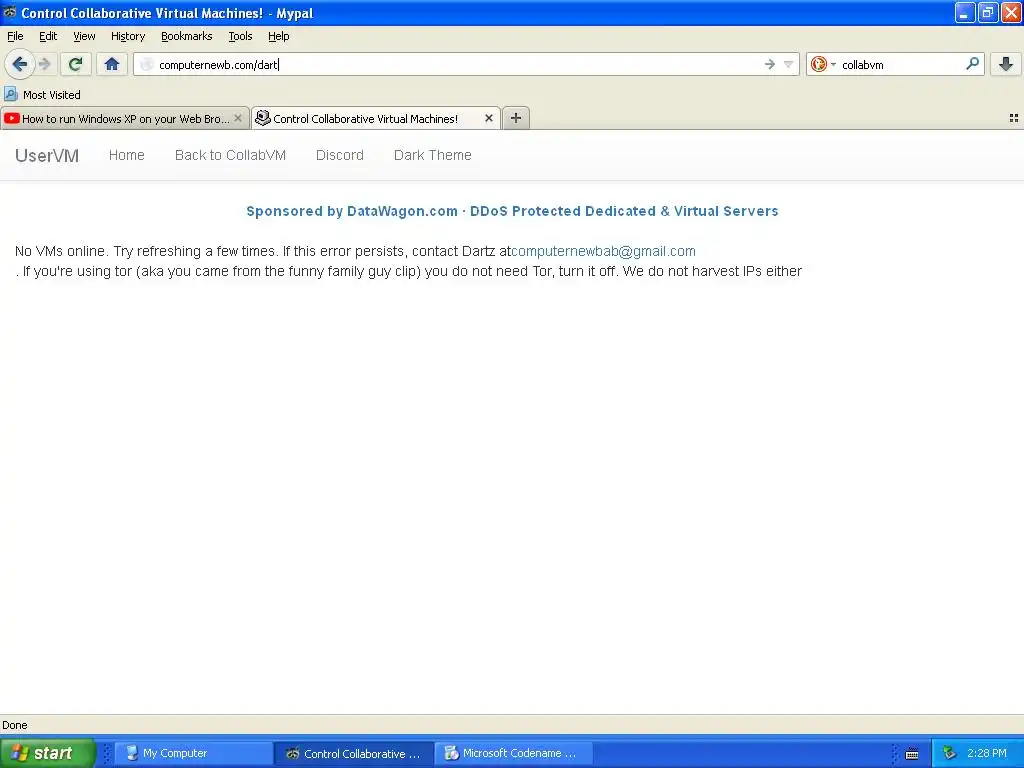Close the YouTube Windows XP tab
The width and height of the screenshot is (1024, 768).
[x=238, y=118]
